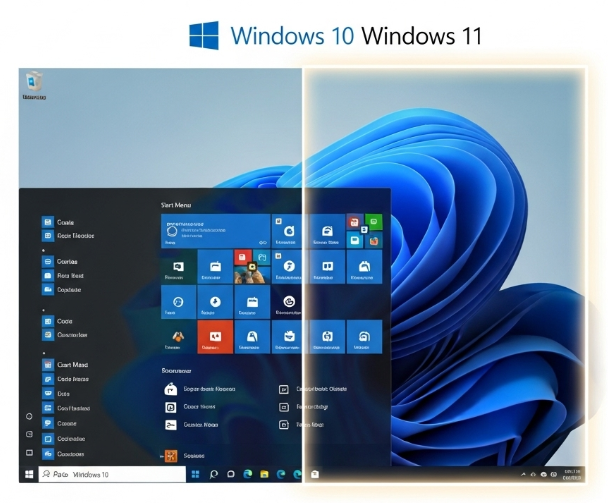Open the tile with orange hands icon
Viewport: 608px width, 503px height.
click(178, 337)
